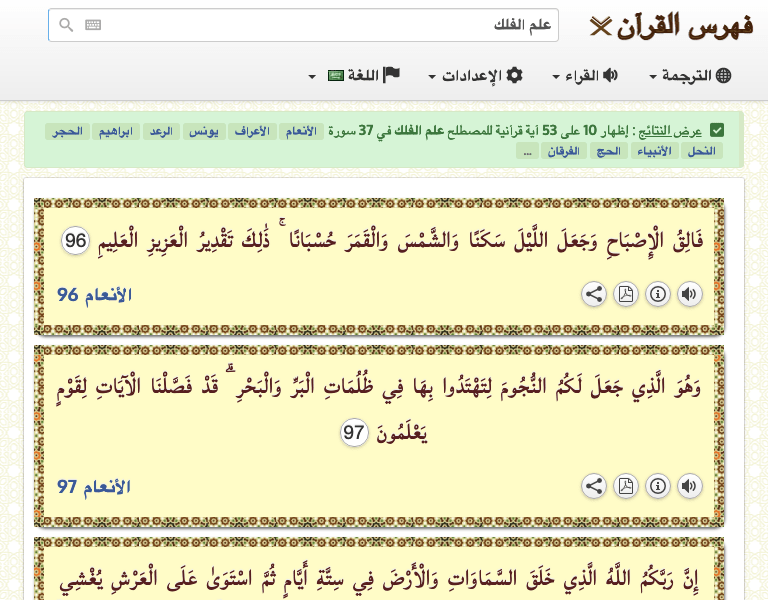768x600 pixels.
Task: Click the الأنعام 96 verse reference link
Action: click(94, 294)
